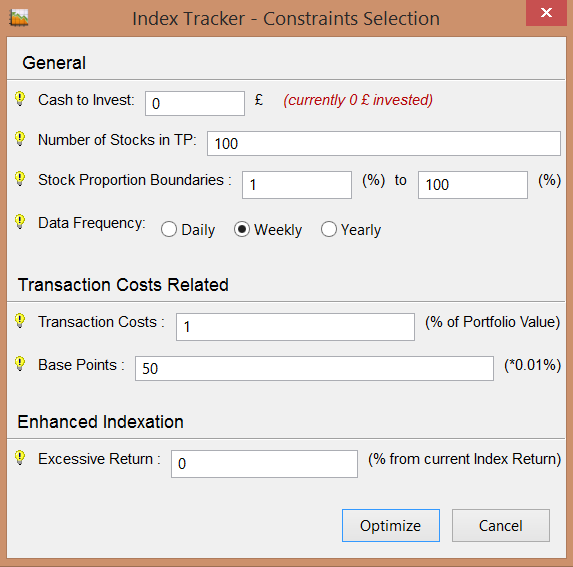The width and height of the screenshot is (573, 567).
Task: Click the Stock Proportion Boundaries hint bulb
Action: 20,179
